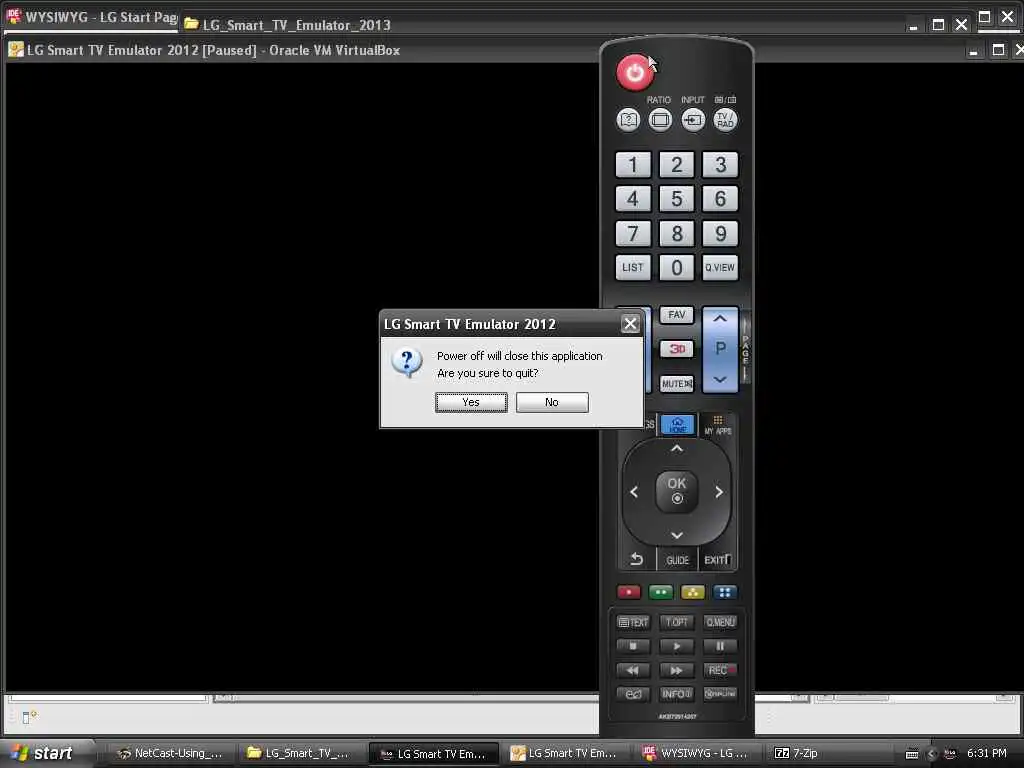Click the red power button on remote
The height and width of the screenshot is (768, 1024).
tap(634, 72)
